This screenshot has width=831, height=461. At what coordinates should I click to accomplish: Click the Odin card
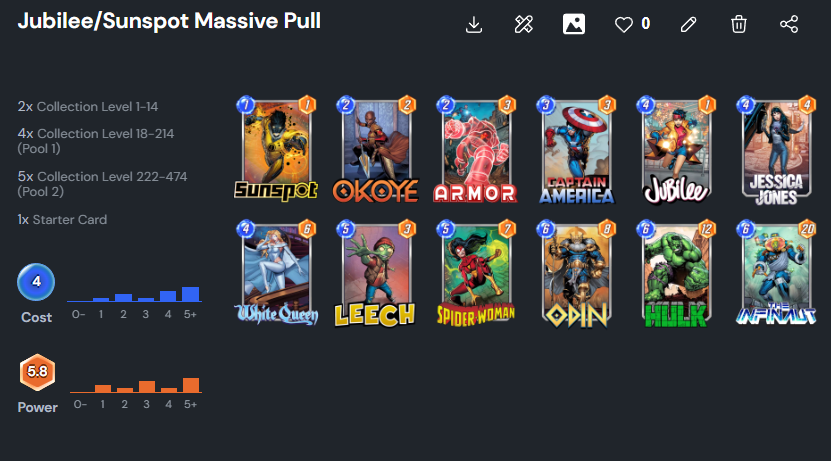coord(576,273)
